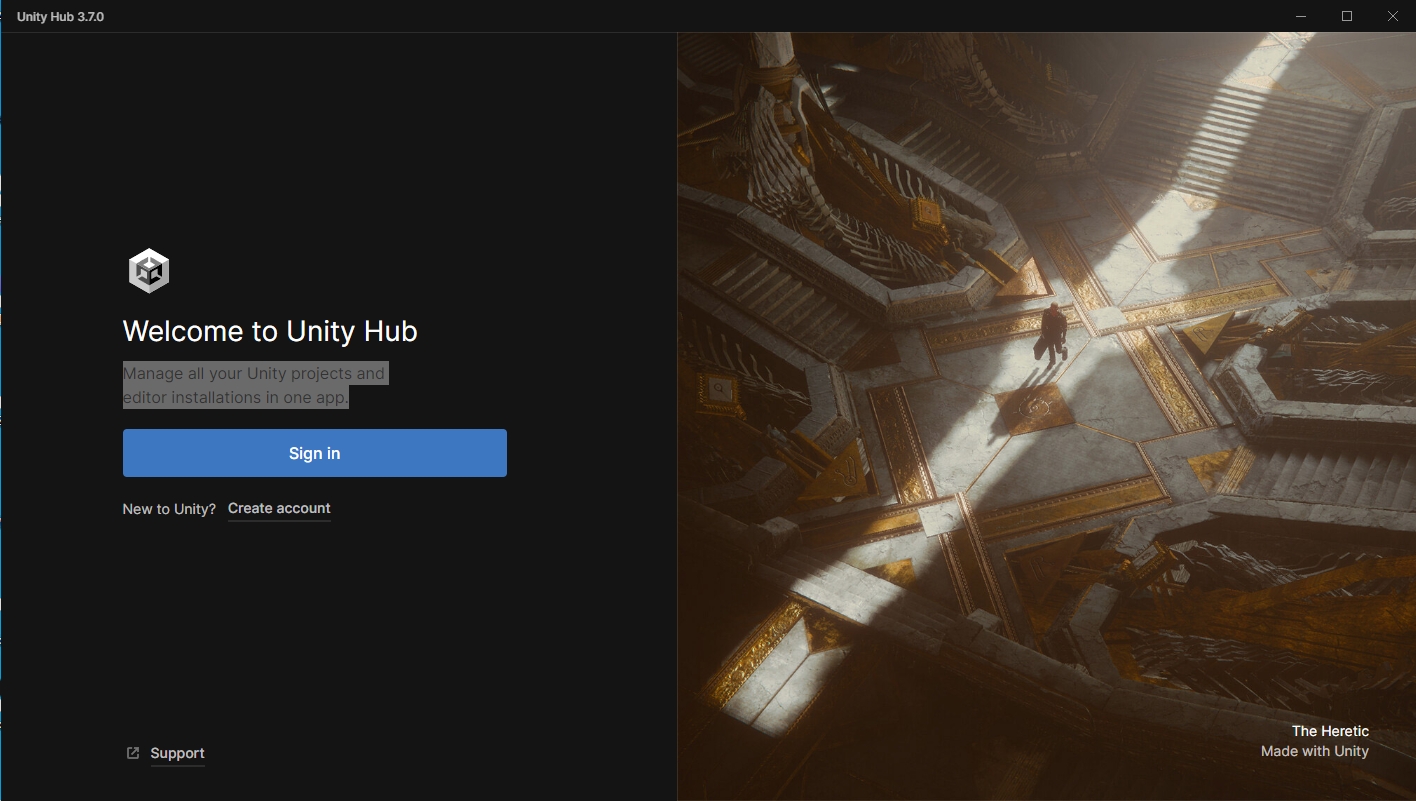Click the magnifier emblem tile in the artwork
This screenshot has width=1416, height=801.
(719, 387)
